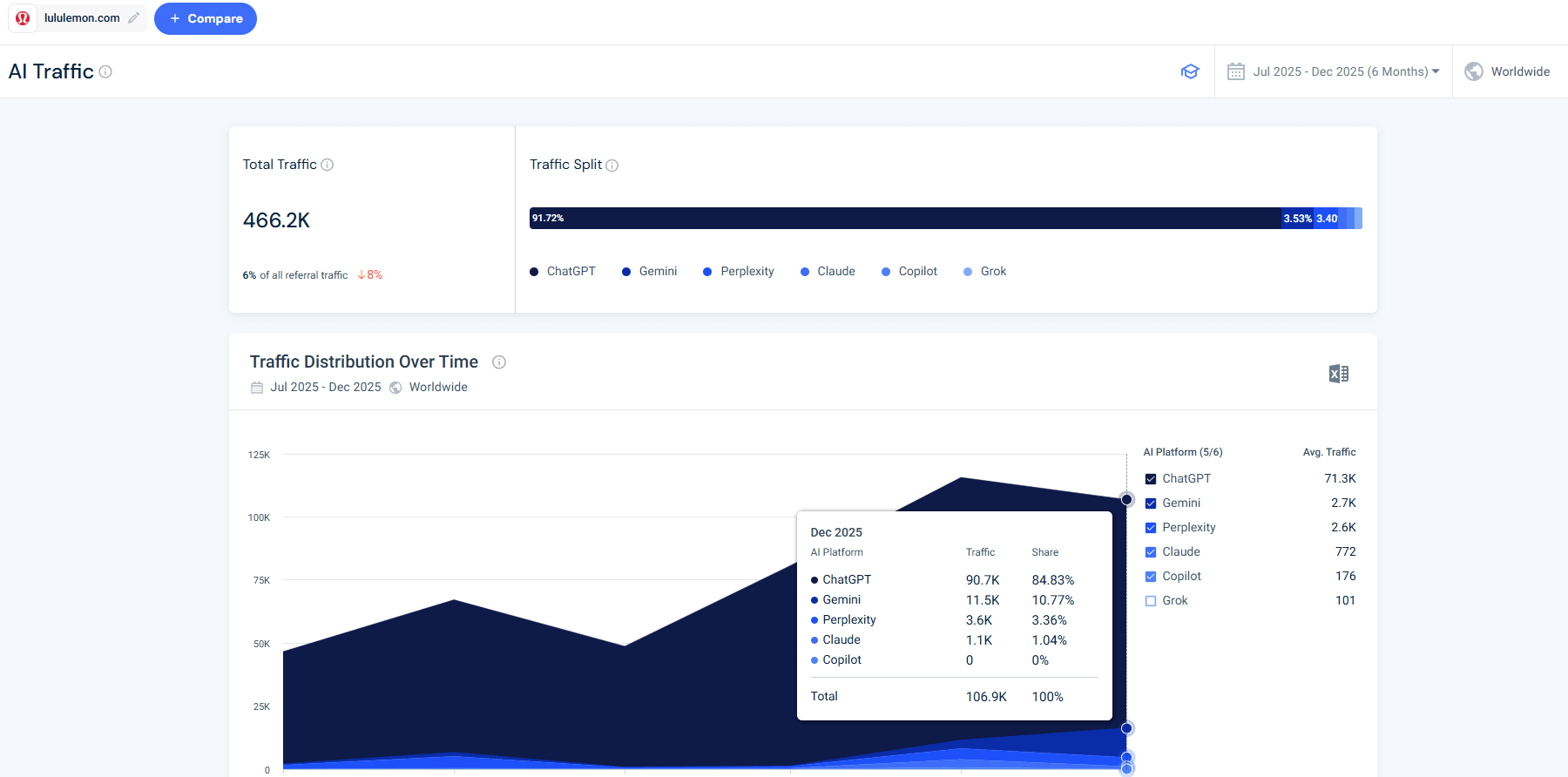The height and width of the screenshot is (777, 1568).
Task: Uncheck the Claude platform checkbox
Action: tap(1151, 552)
